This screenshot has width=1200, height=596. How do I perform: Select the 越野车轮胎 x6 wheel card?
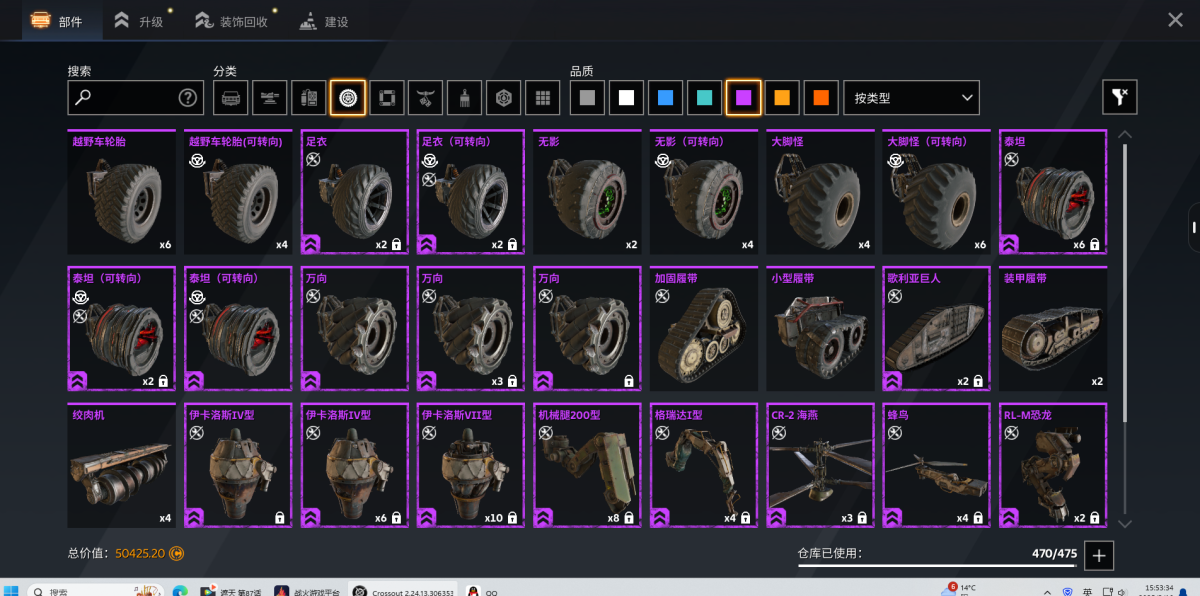tap(122, 192)
